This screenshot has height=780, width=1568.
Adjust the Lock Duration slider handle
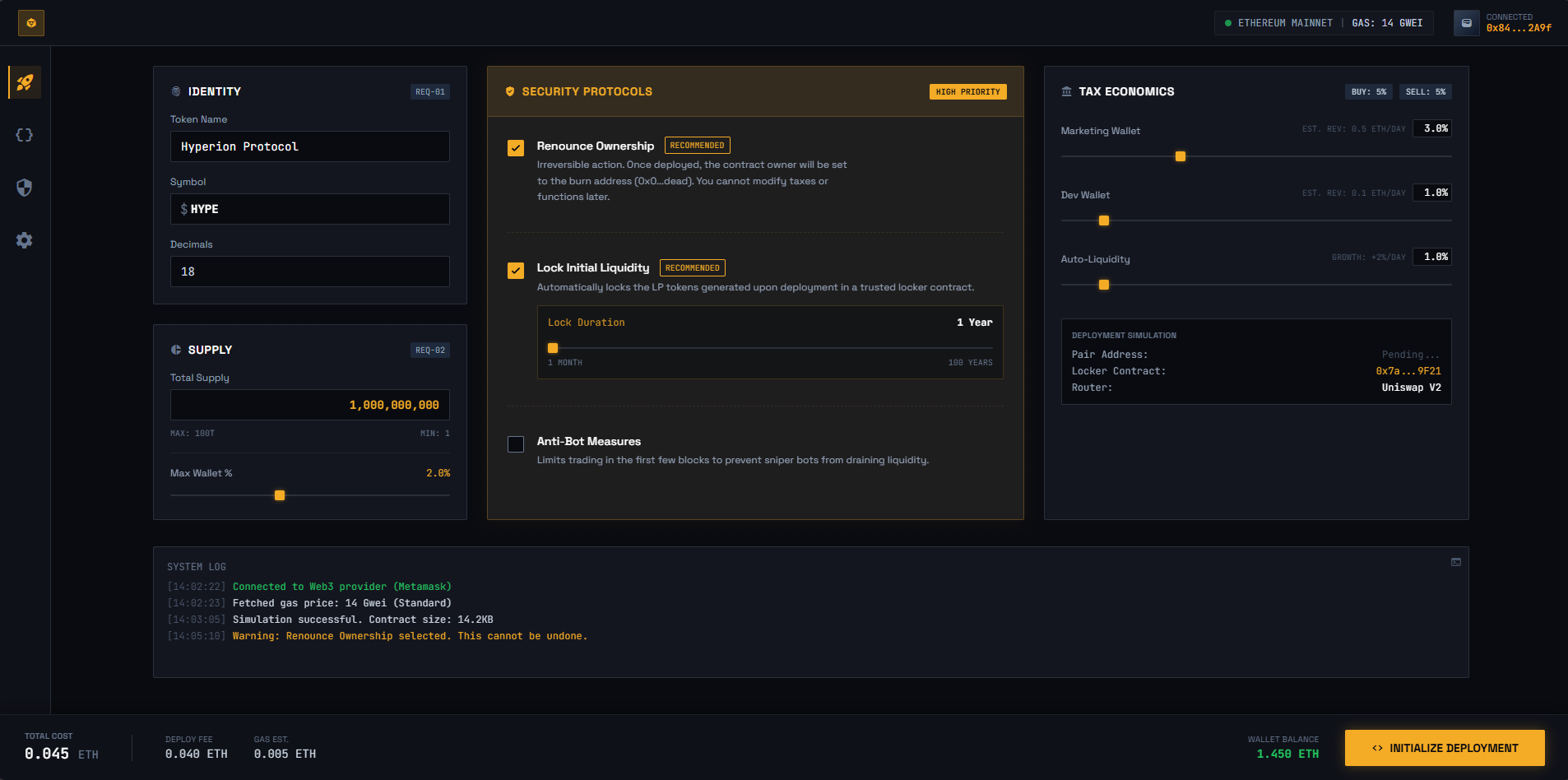553,347
